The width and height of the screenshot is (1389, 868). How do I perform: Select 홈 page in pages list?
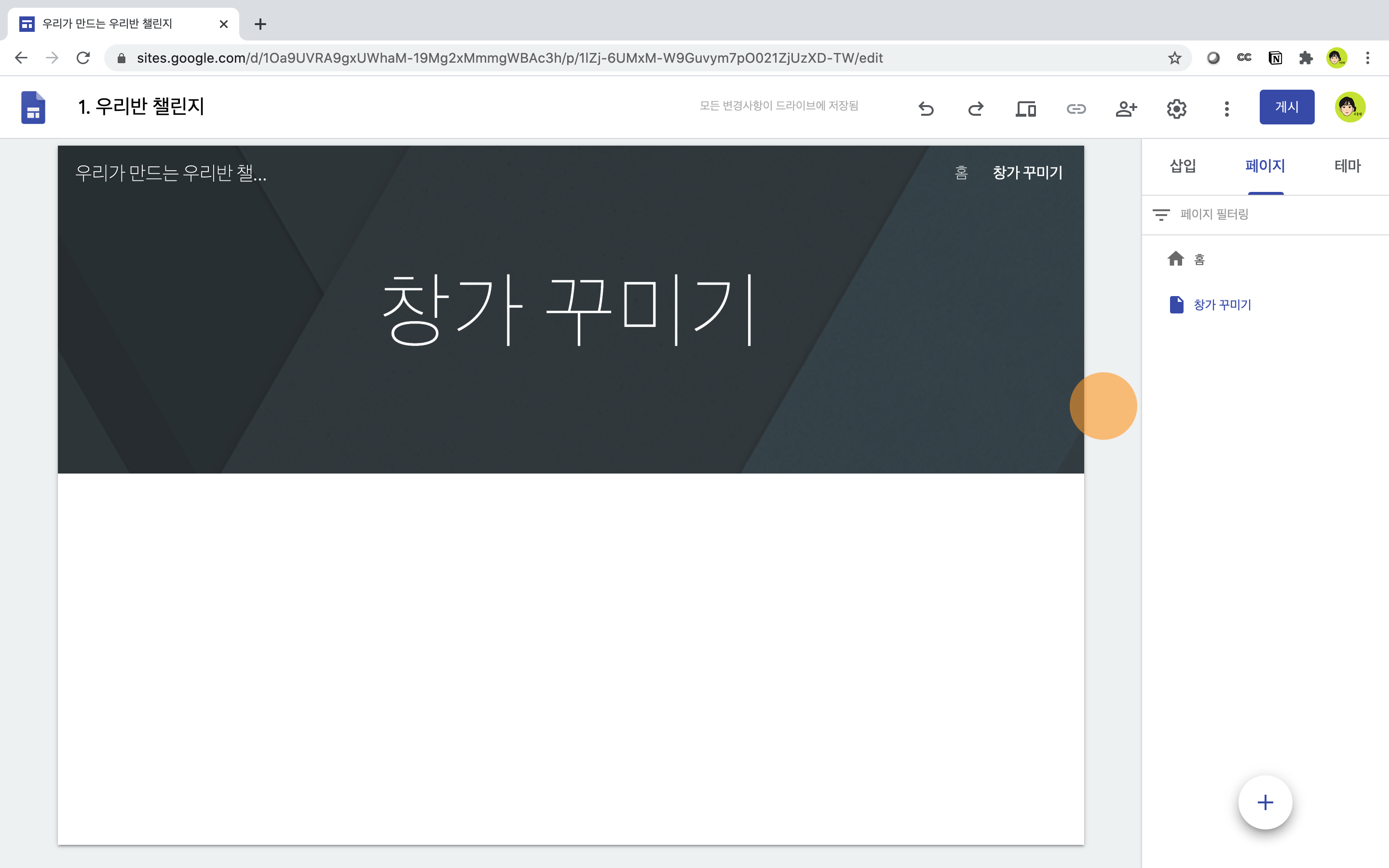point(1198,259)
